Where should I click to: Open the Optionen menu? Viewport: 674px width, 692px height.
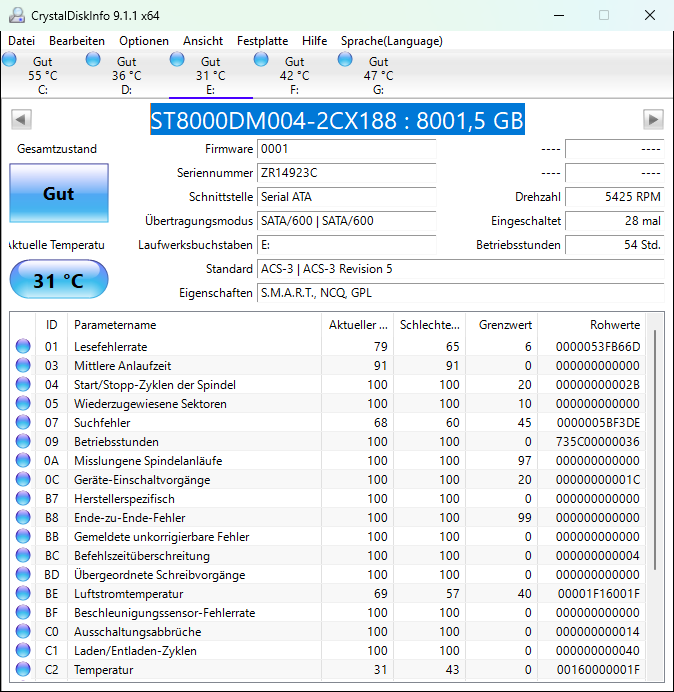[x=144, y=41]
